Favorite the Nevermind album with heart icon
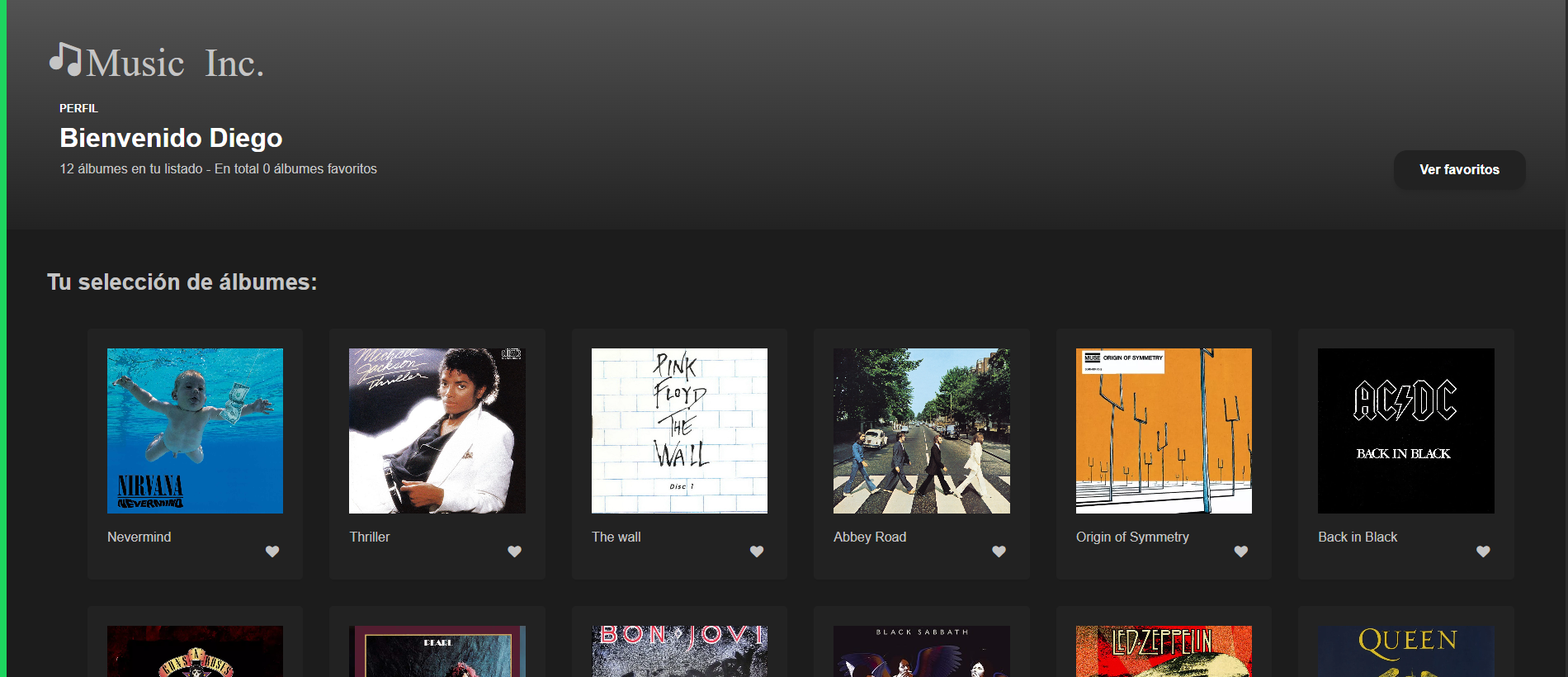This screenshot has height=677, width=1568. click(x=272, y=552)
